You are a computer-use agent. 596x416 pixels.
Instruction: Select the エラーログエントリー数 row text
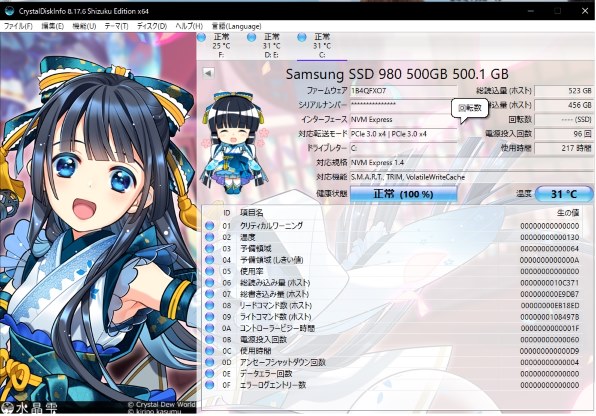coord(273,385)
